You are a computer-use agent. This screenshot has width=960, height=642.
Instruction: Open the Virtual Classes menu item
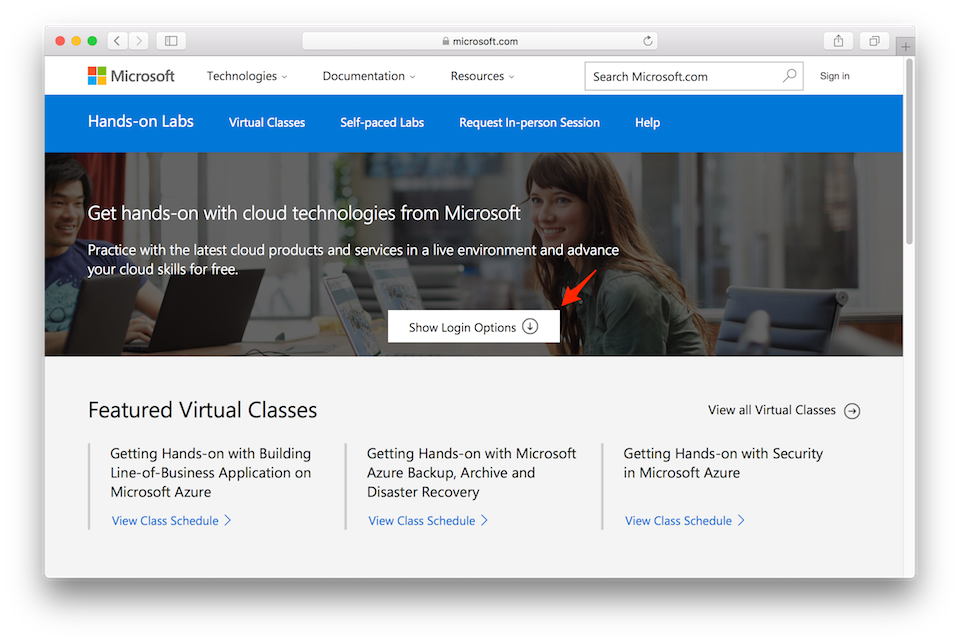[266, 122]
